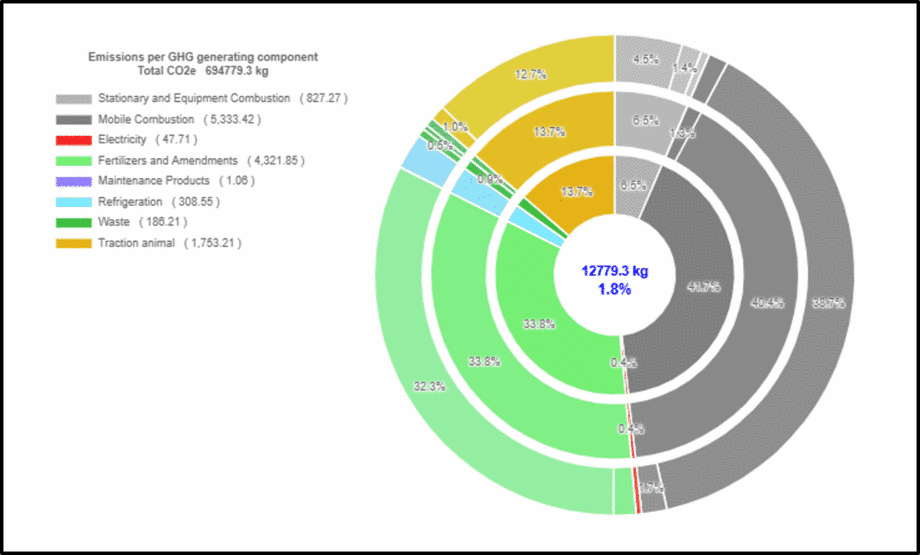This screenshot has width=920, height=555.
Task: Click the purple Maintenance Products legend swatch
Action: point(75,181)
